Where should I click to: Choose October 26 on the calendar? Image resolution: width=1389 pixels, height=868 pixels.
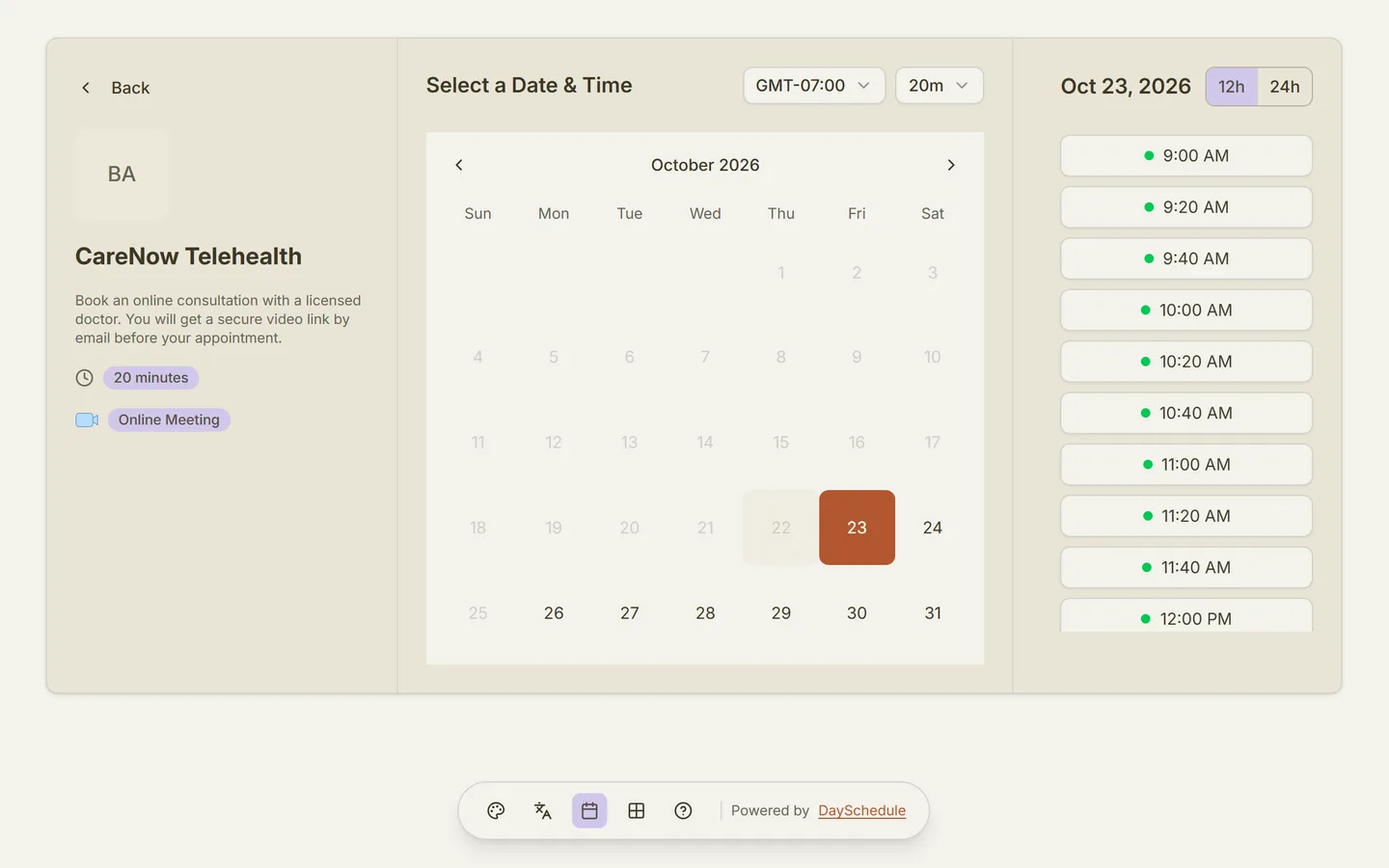[554, 613]
